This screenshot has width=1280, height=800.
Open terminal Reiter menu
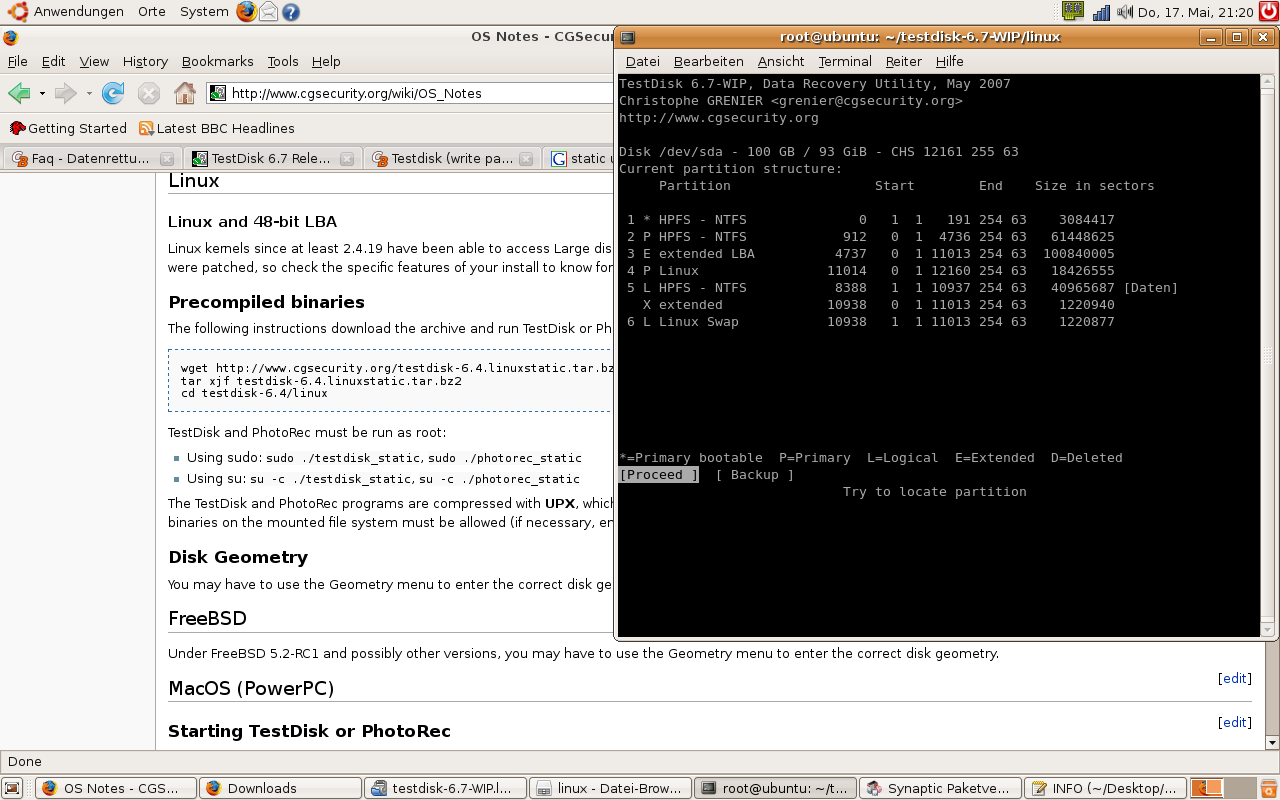pos(904,61)
